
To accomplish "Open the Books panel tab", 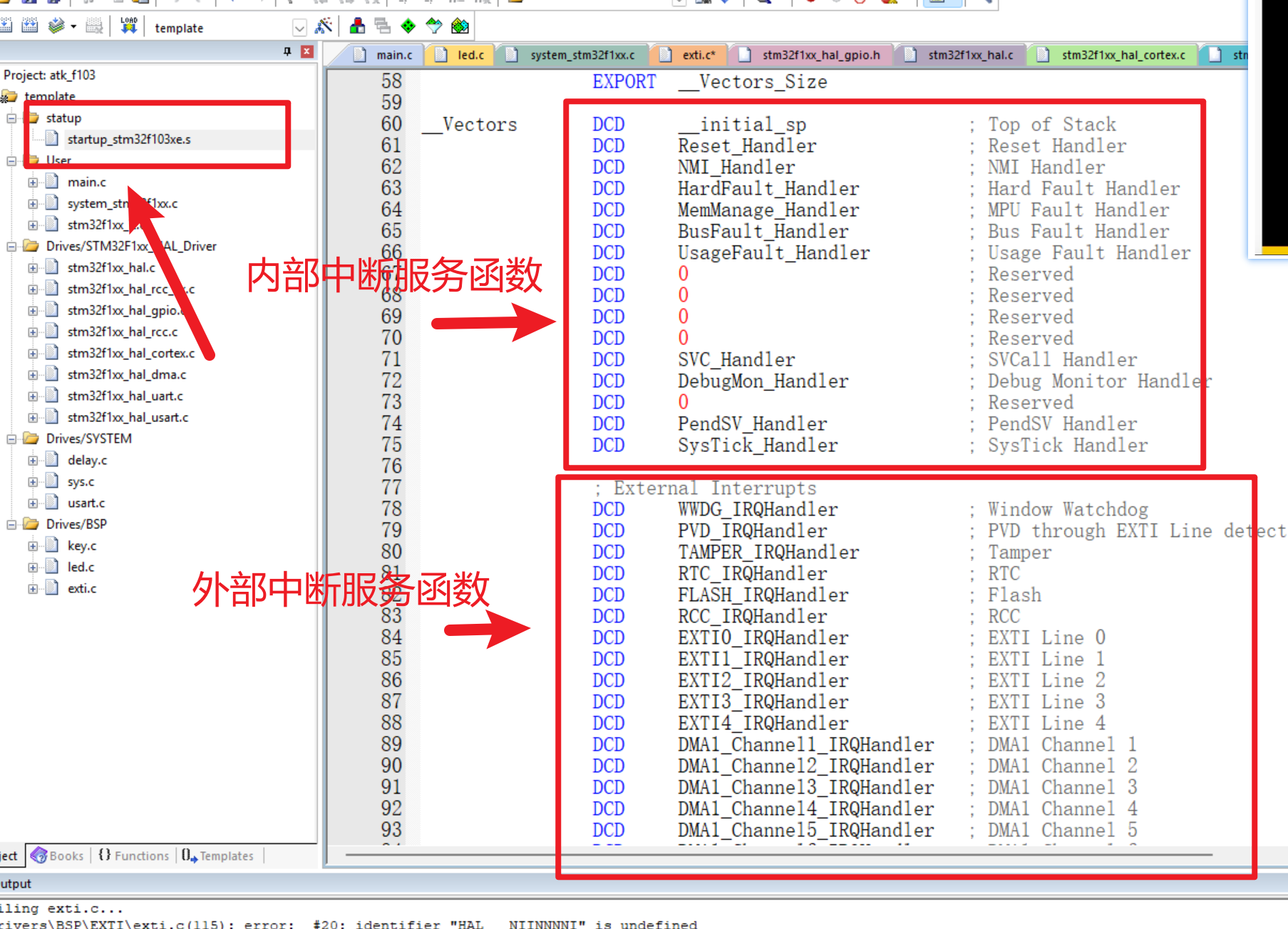I will click(x=58, y=856).
